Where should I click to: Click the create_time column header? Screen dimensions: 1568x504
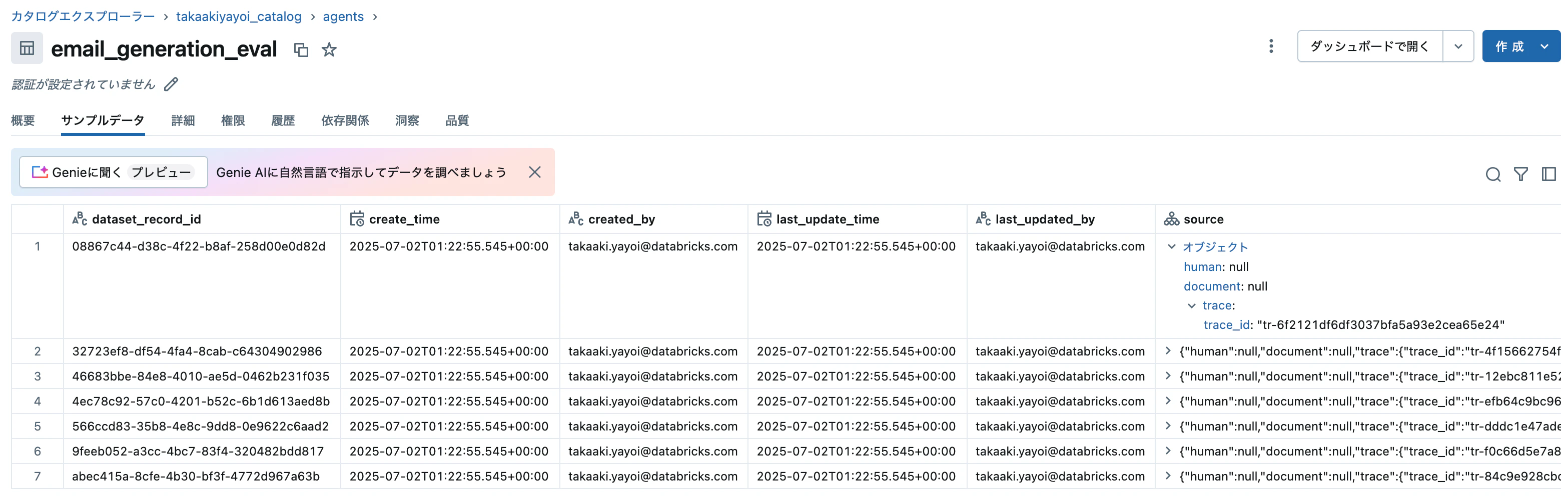450,219
